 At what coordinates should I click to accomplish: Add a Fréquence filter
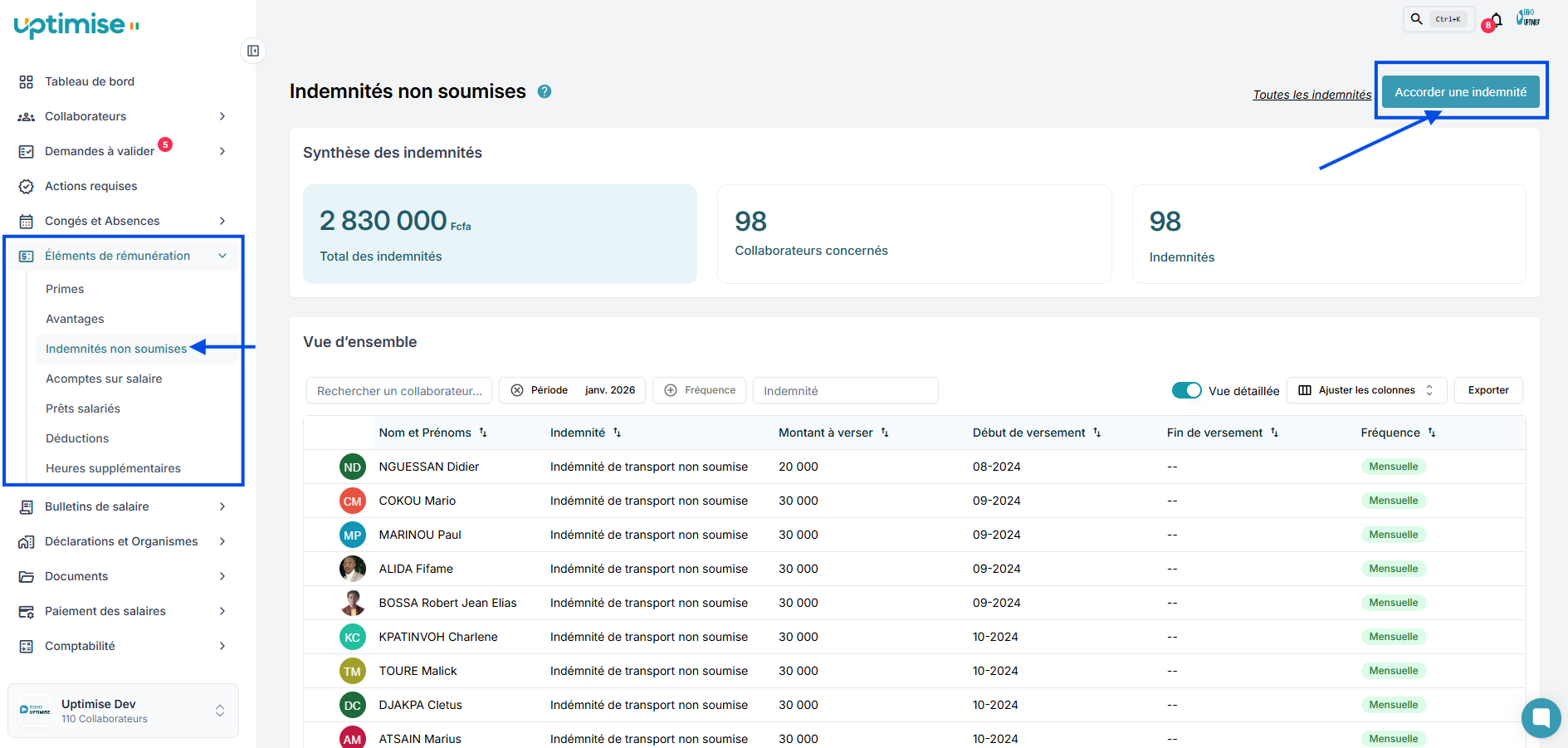pos(700,390)
